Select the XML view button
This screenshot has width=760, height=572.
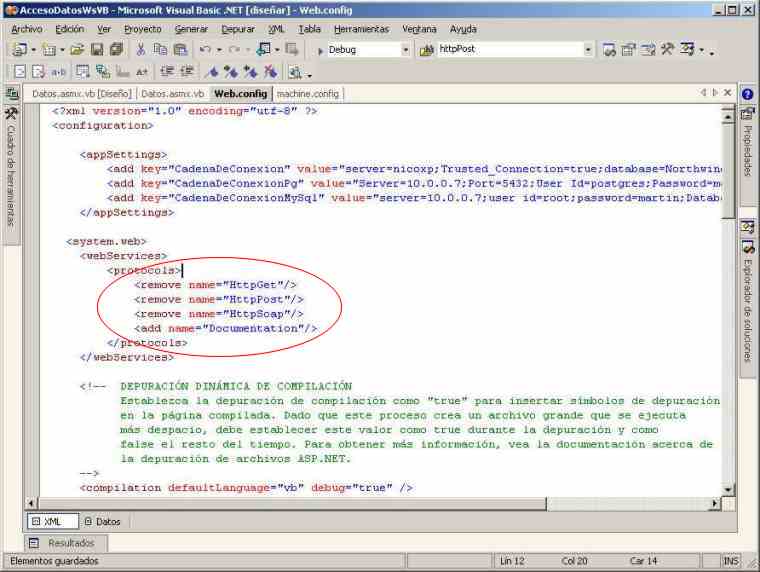52,522
